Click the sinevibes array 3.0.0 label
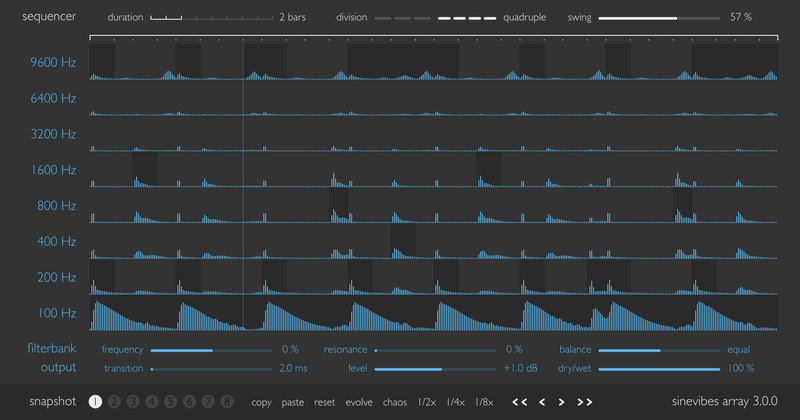 (724, 402)
